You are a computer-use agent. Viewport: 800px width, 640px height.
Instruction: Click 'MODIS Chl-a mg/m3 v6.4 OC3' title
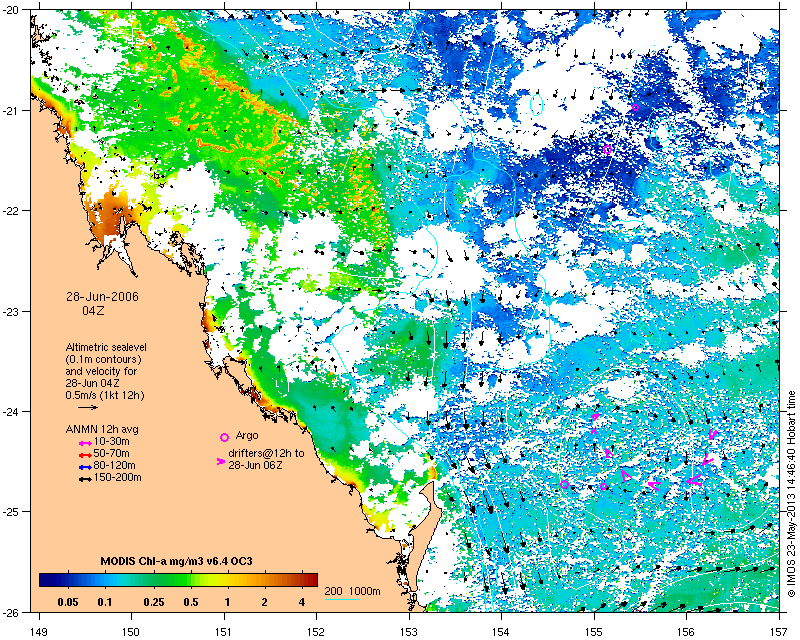pyautogui.click(x=176, y=561)
